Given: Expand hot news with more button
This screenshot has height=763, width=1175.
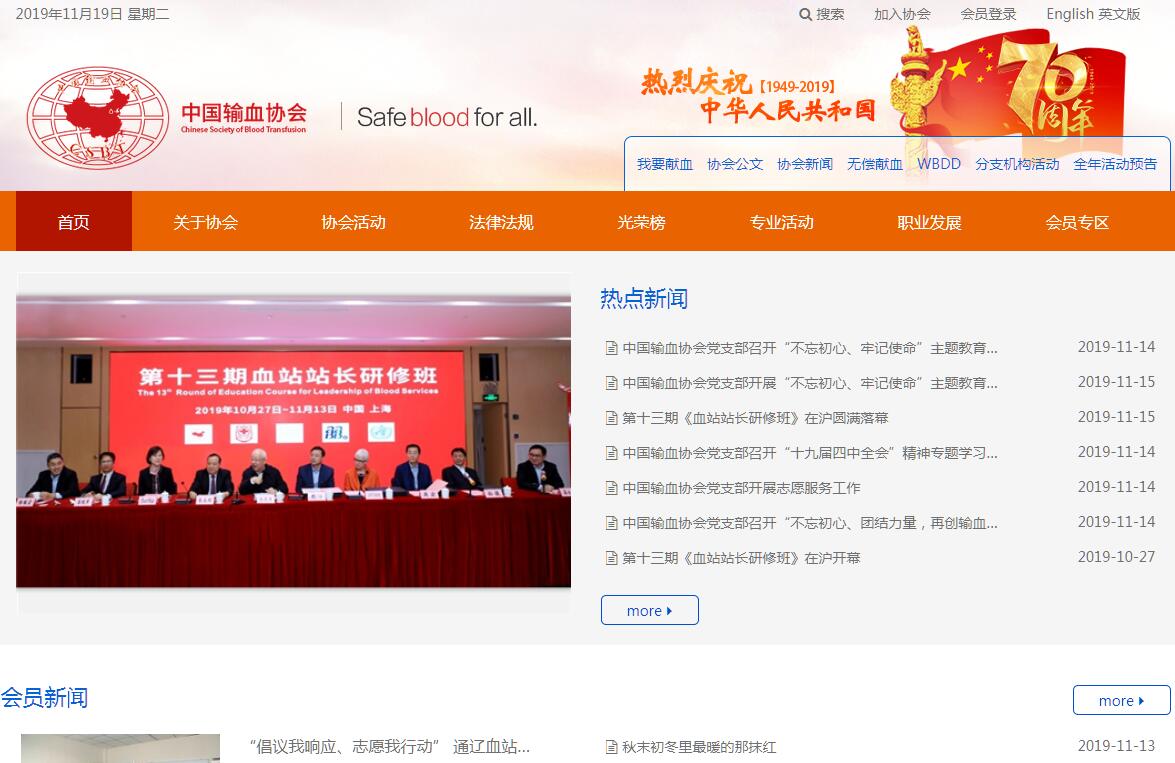Looking at the screenshot, I should (x=650, y=610).
